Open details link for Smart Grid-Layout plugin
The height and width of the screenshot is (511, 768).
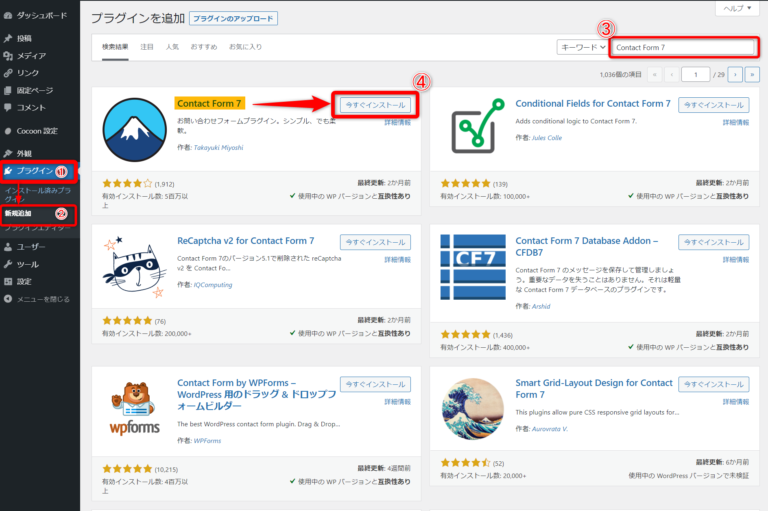pyautogui.click(x=736, y=402)
